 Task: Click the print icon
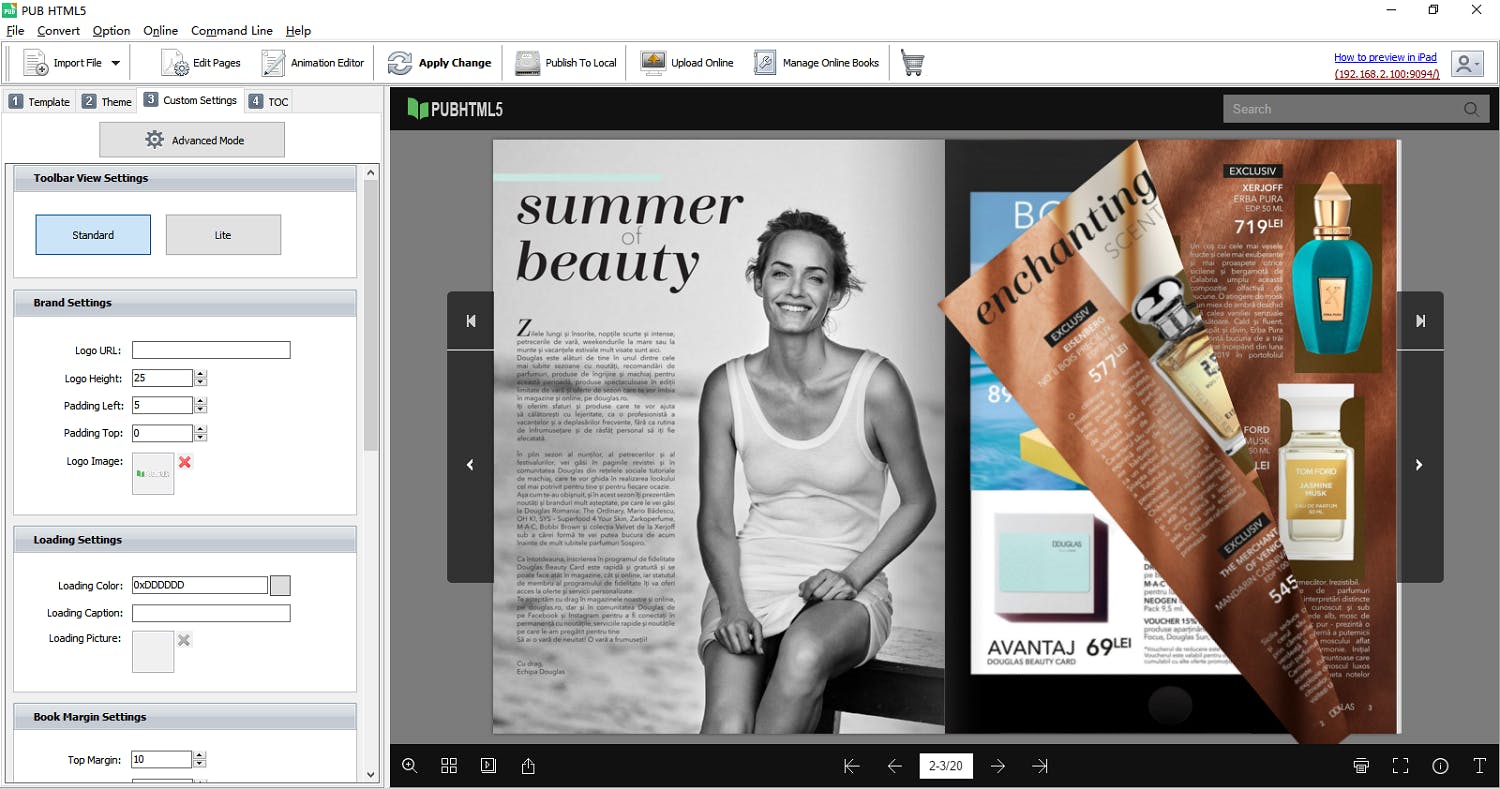[1361, 766]
